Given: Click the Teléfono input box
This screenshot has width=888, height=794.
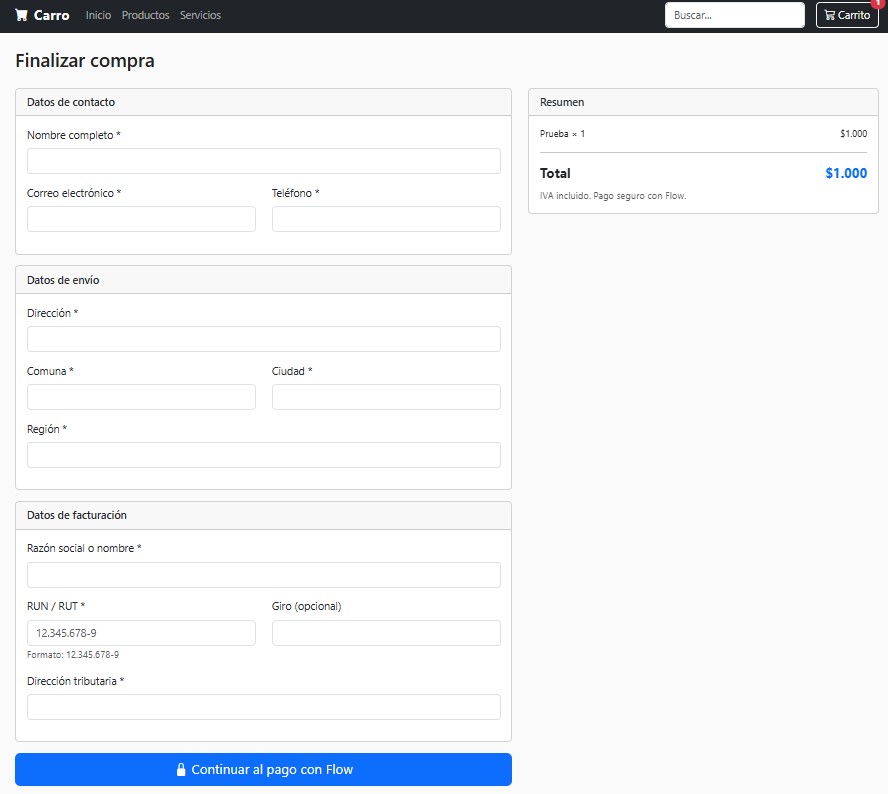Looking at the screenshot, I should 386,219.
